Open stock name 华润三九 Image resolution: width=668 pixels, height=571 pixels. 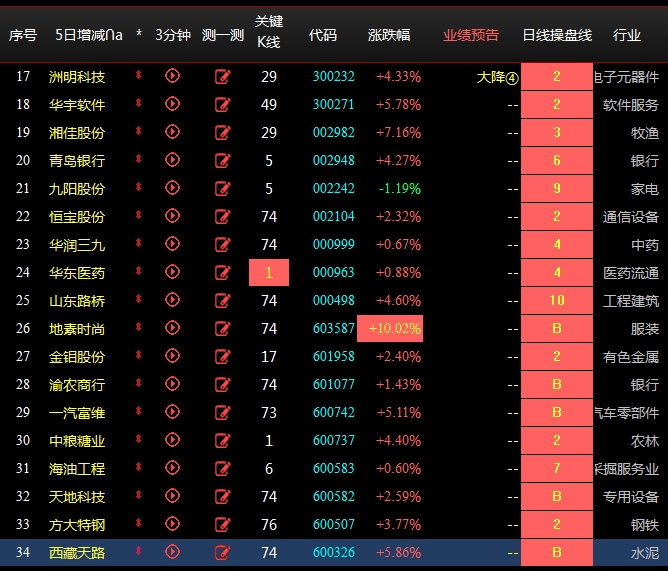(77, 245)
